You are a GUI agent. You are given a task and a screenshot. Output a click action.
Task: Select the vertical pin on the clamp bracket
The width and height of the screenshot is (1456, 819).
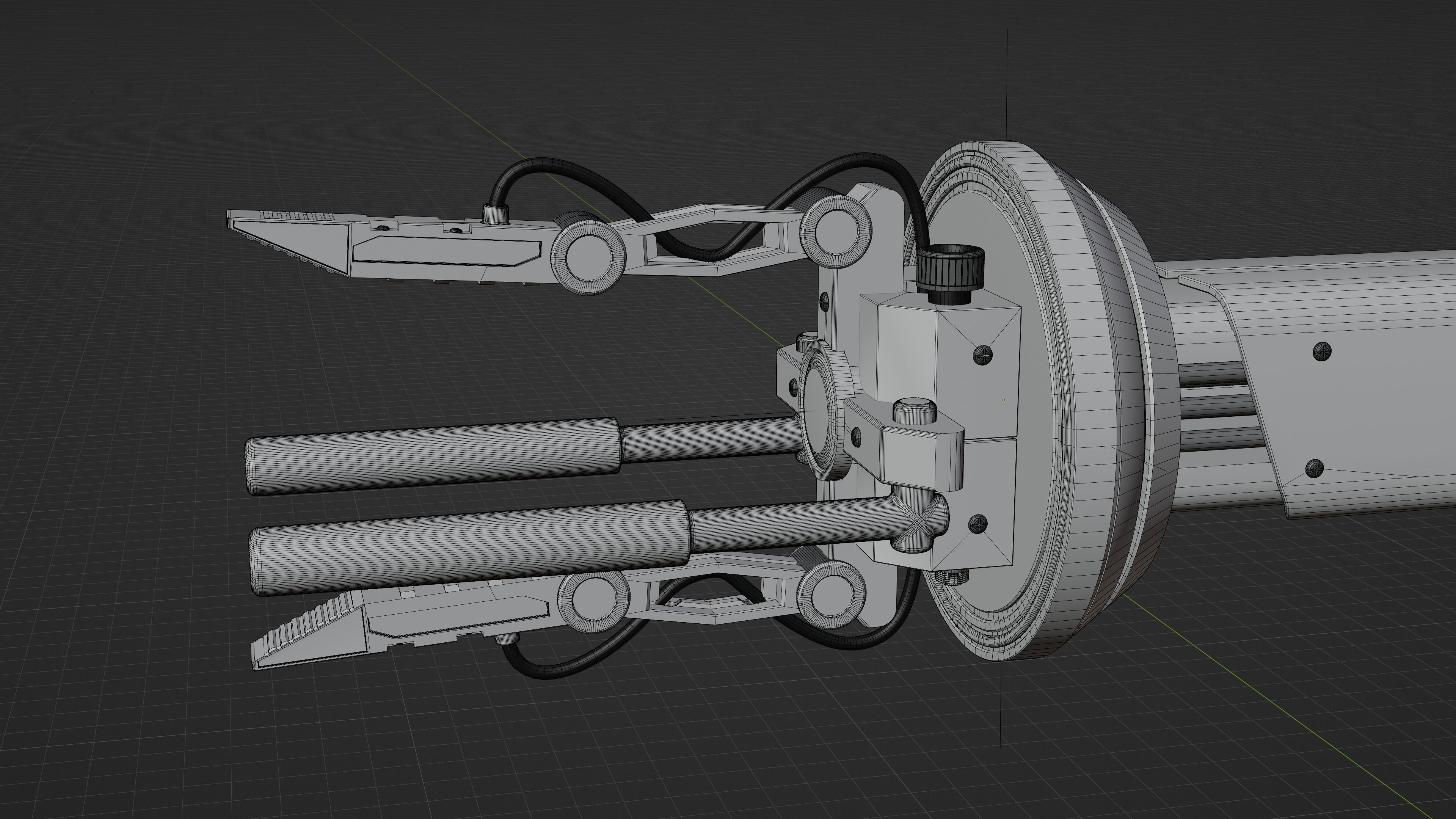point(915,411)
